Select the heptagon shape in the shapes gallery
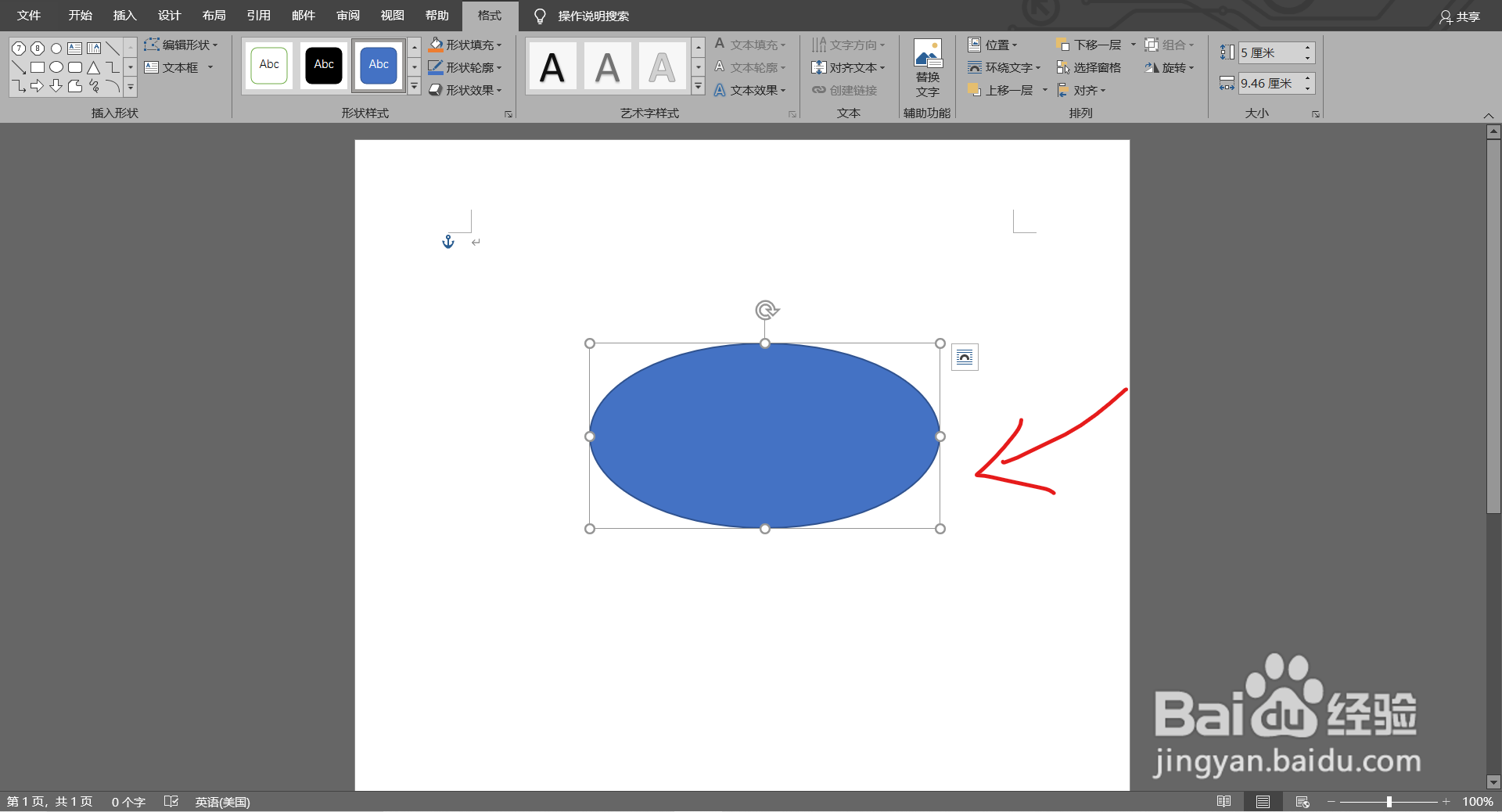Viewport: 1502px width, 812px height. pos(19,49)
